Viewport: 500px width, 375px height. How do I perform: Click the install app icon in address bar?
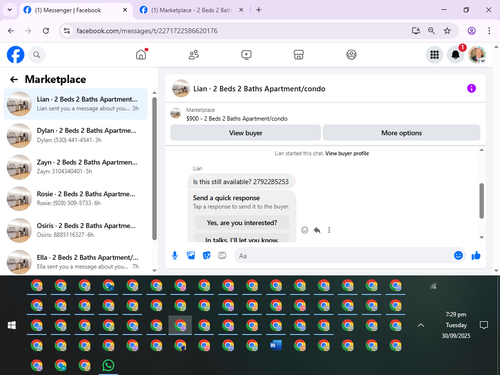coord(415,31)
